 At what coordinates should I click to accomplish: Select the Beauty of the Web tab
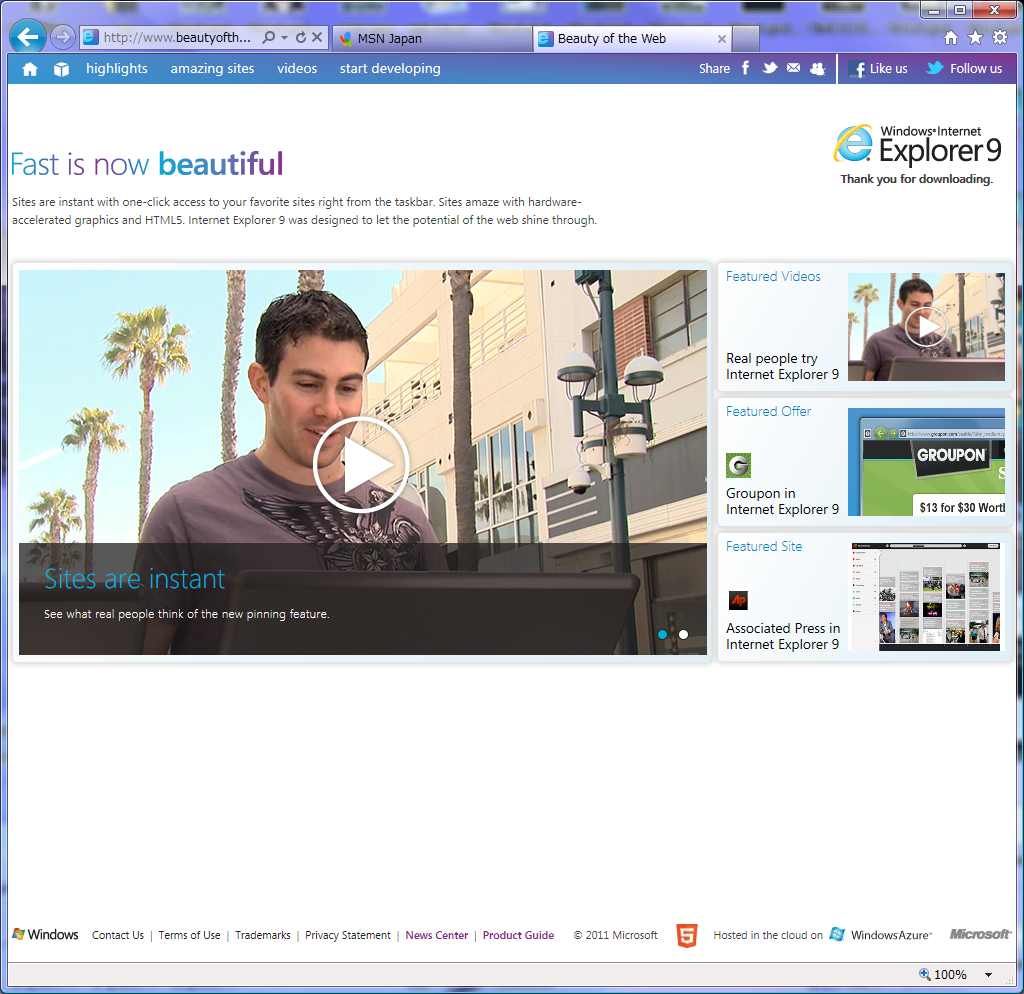click(632, 39)
